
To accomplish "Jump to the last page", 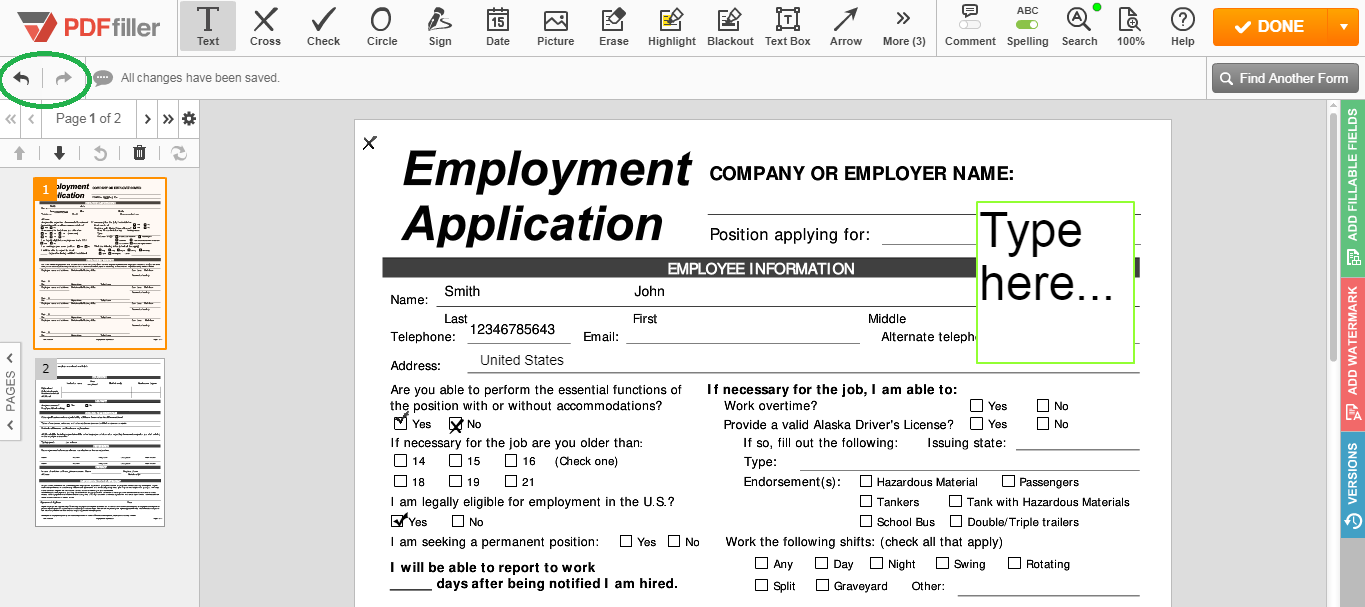I will [168, 119].
